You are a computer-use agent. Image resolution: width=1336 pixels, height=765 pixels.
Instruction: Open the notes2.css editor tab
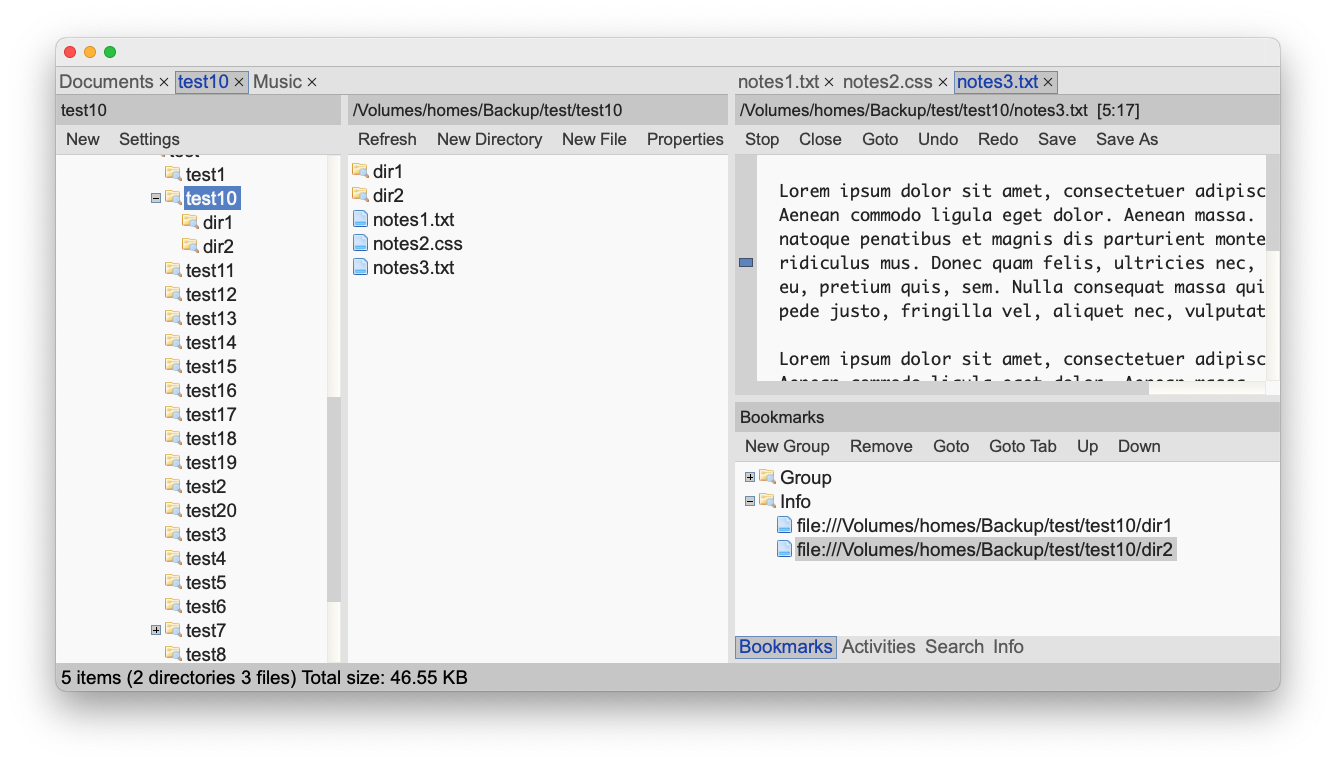pyautogui.click(x=887, y=82)
